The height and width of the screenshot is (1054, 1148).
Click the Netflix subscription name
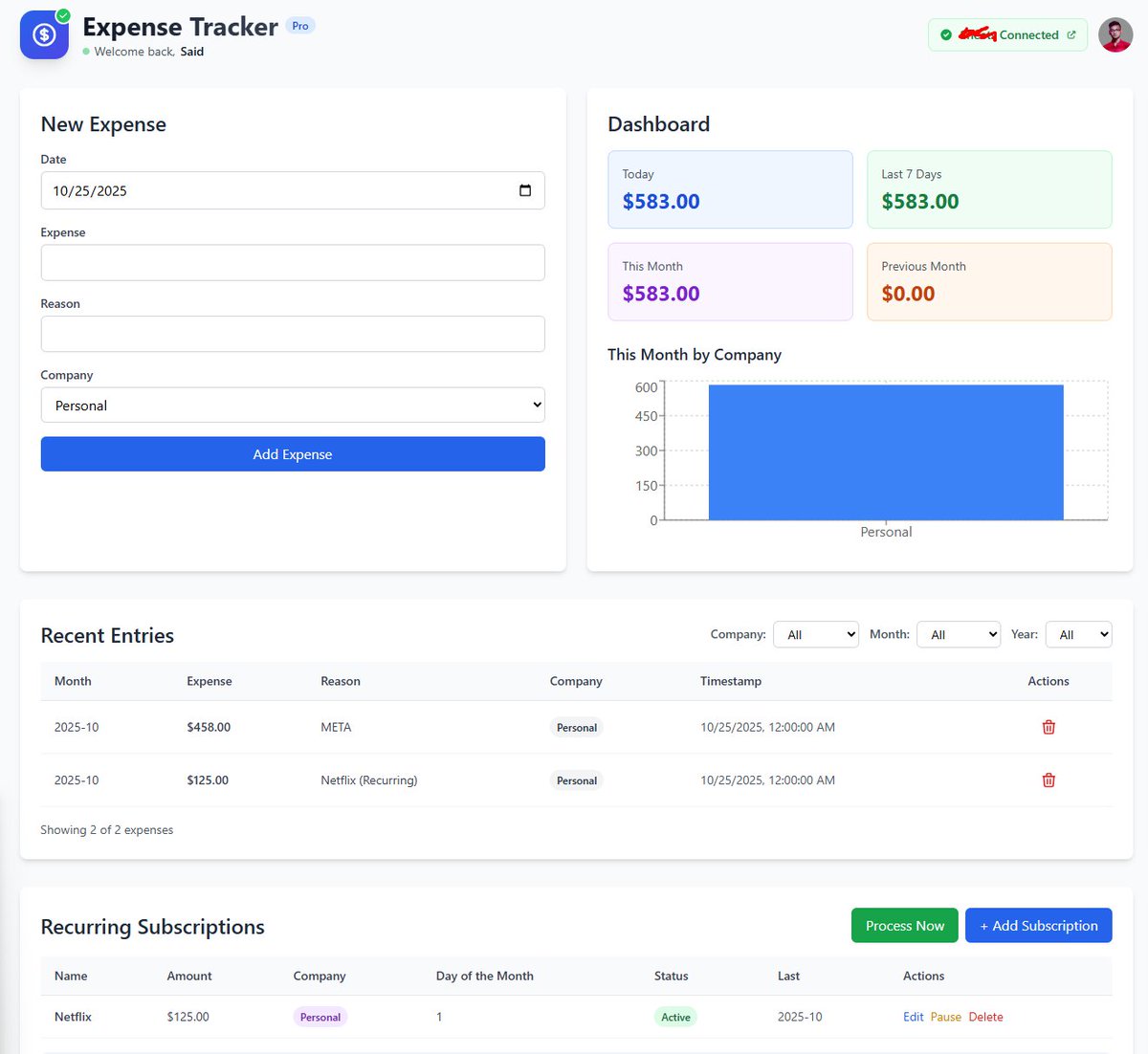(x=73, y=1017)
